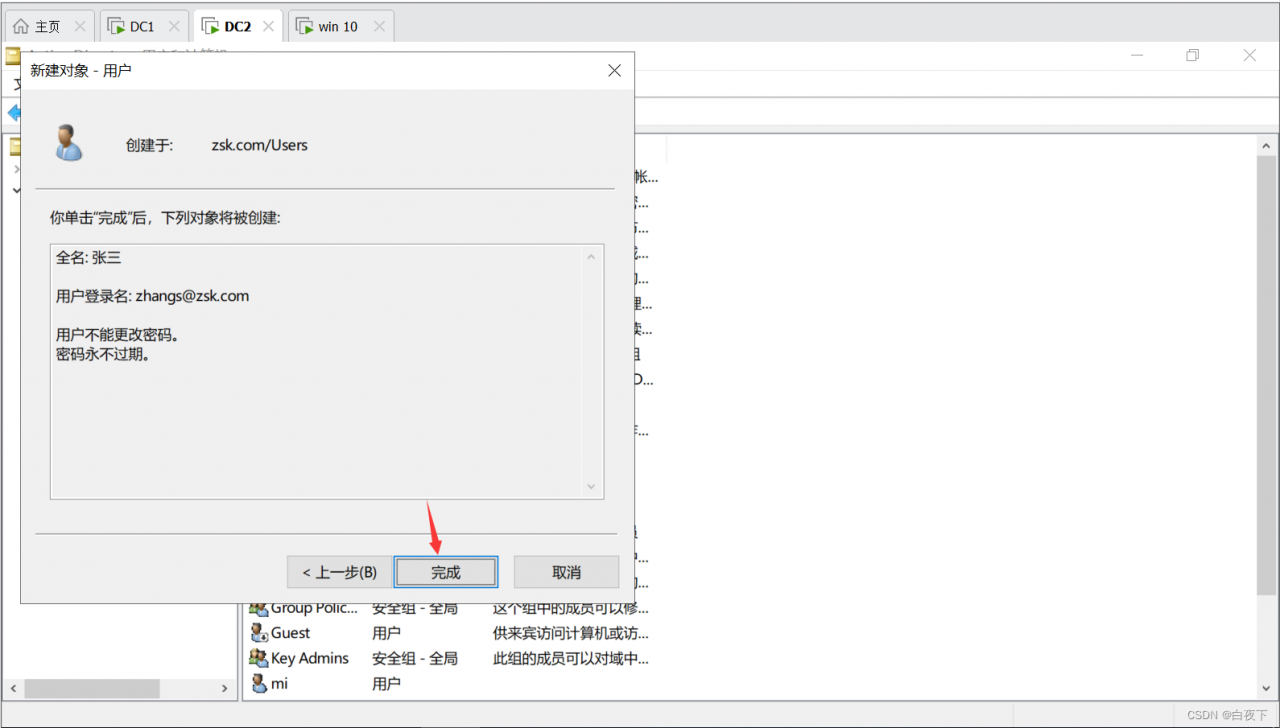Click the left pane's horizontal scrollbar thumb
The width and height of the screenshot is (1280, 728).
92,689
